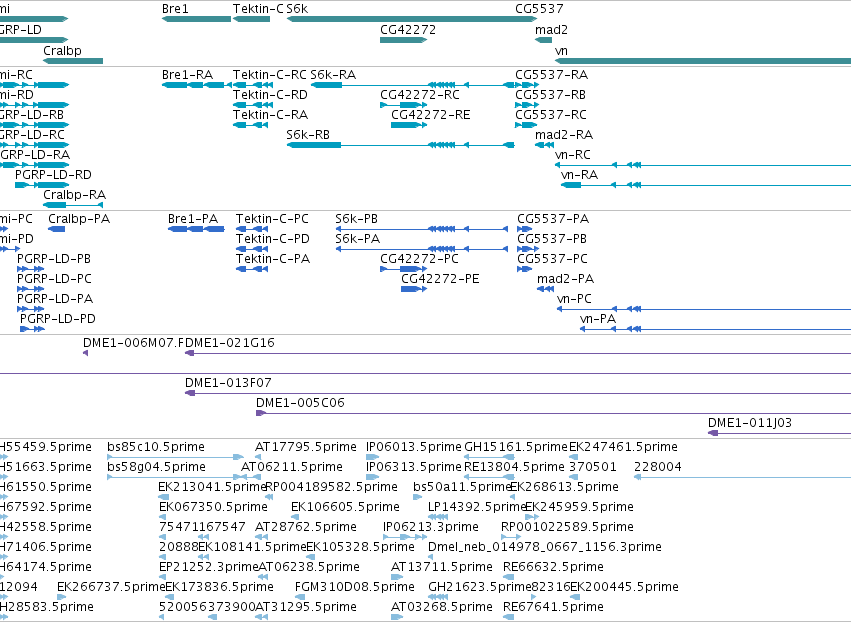Click the Bre1-PA protein label
851x622 pixels.
click(x=193, y=219)
